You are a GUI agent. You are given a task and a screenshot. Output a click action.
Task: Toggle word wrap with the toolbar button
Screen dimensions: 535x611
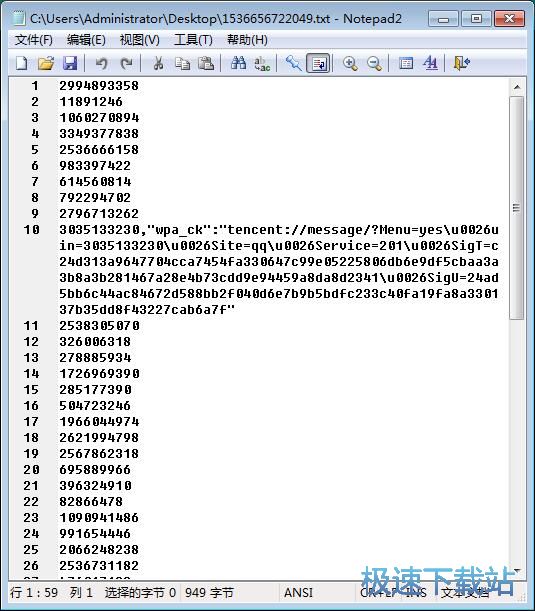tap(318, 63)
